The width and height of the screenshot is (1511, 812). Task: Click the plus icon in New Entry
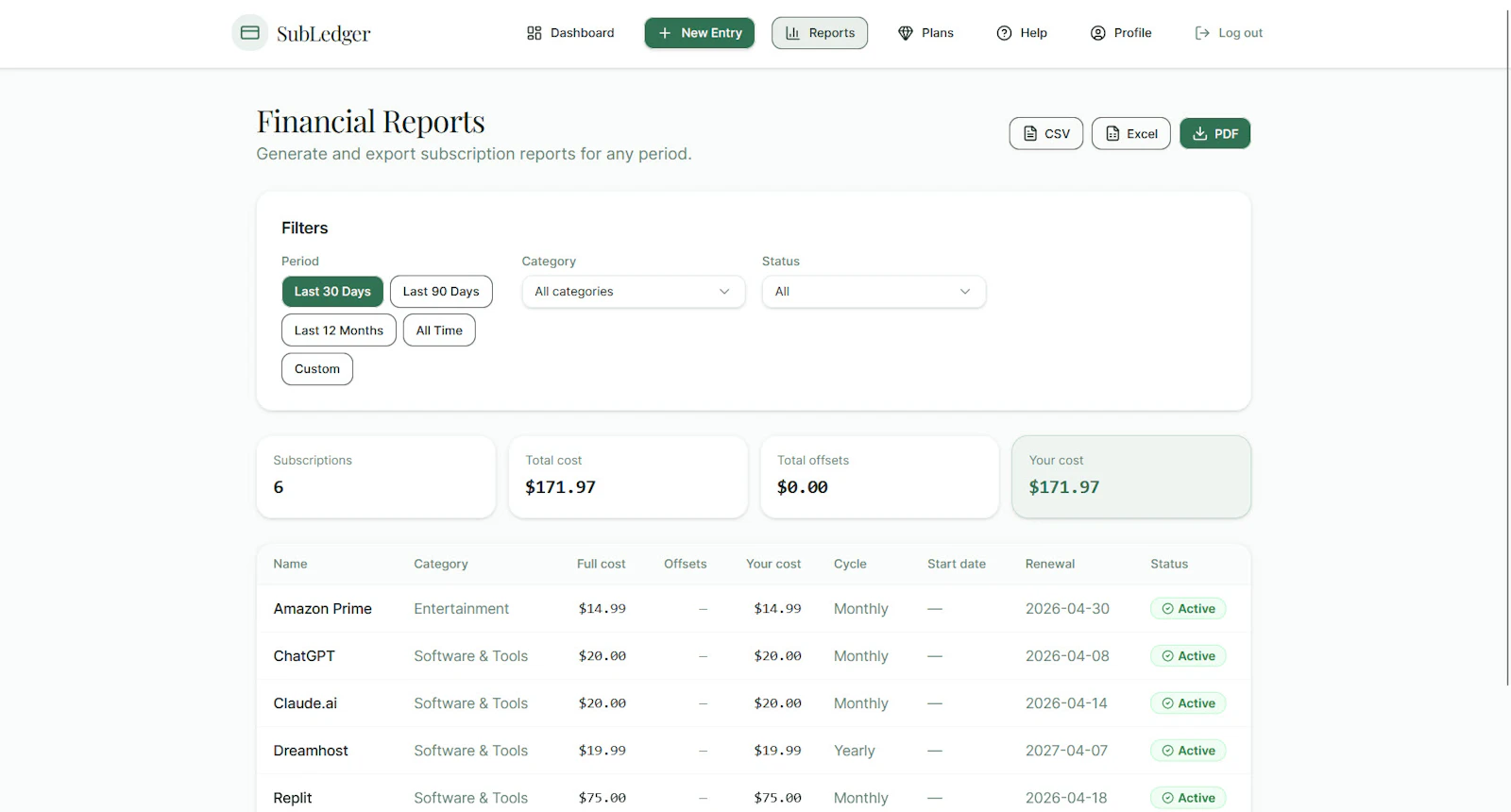pyautogui.click(x=665, y=33)
